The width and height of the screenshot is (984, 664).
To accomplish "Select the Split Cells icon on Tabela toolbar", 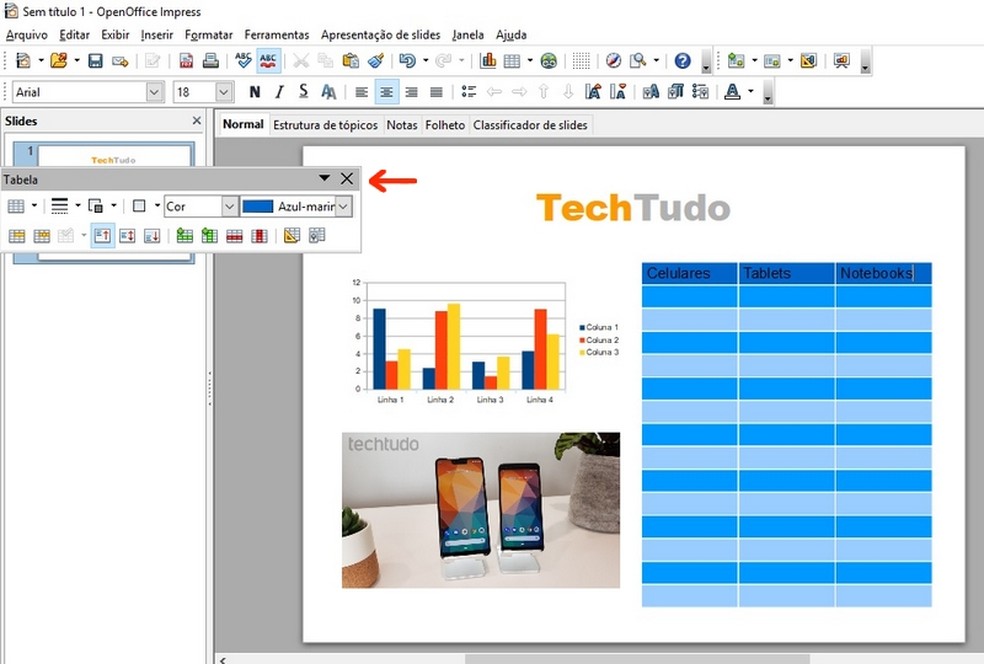I will 44,235.
